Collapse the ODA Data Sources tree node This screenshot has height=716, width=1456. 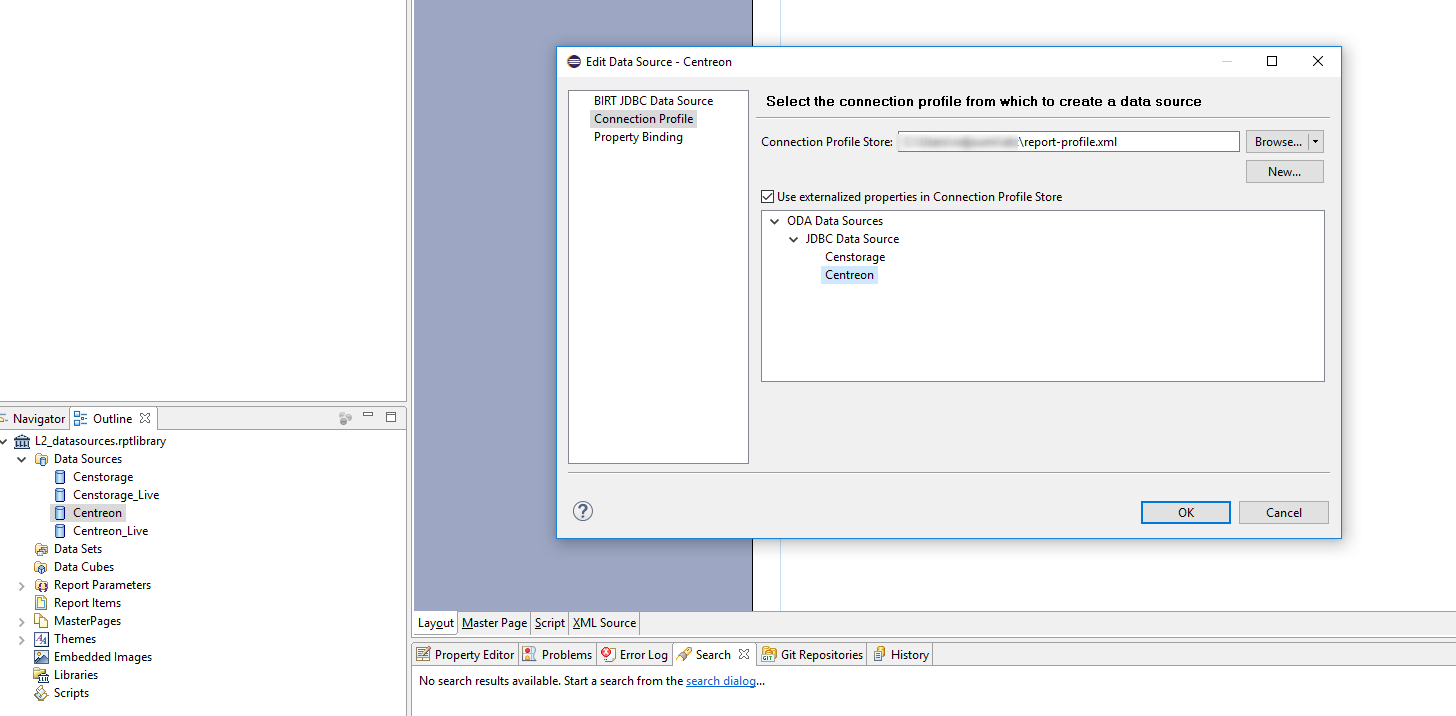point(774,221)
